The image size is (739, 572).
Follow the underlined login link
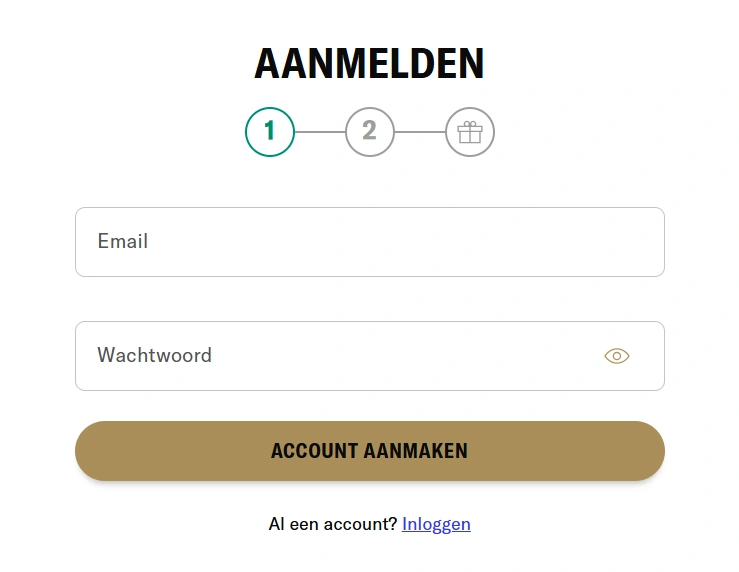tap(436, 524)
